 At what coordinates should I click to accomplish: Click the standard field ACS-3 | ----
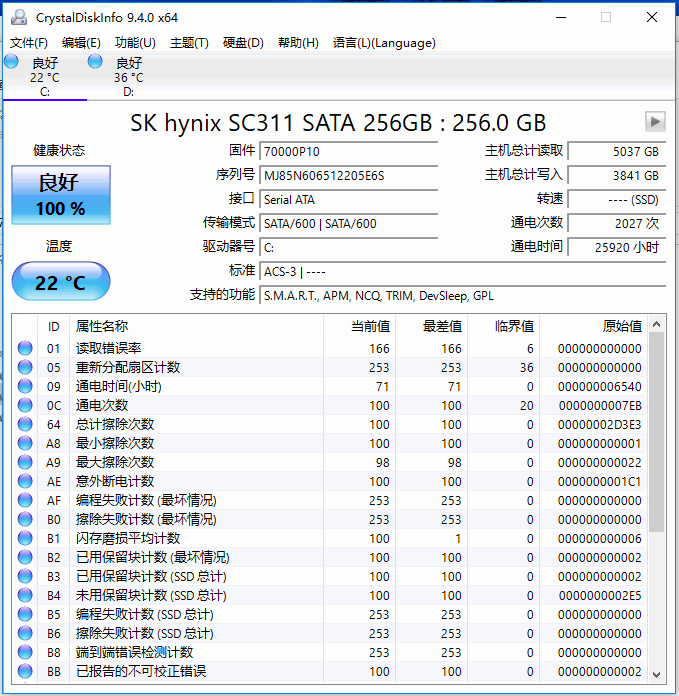463,271
